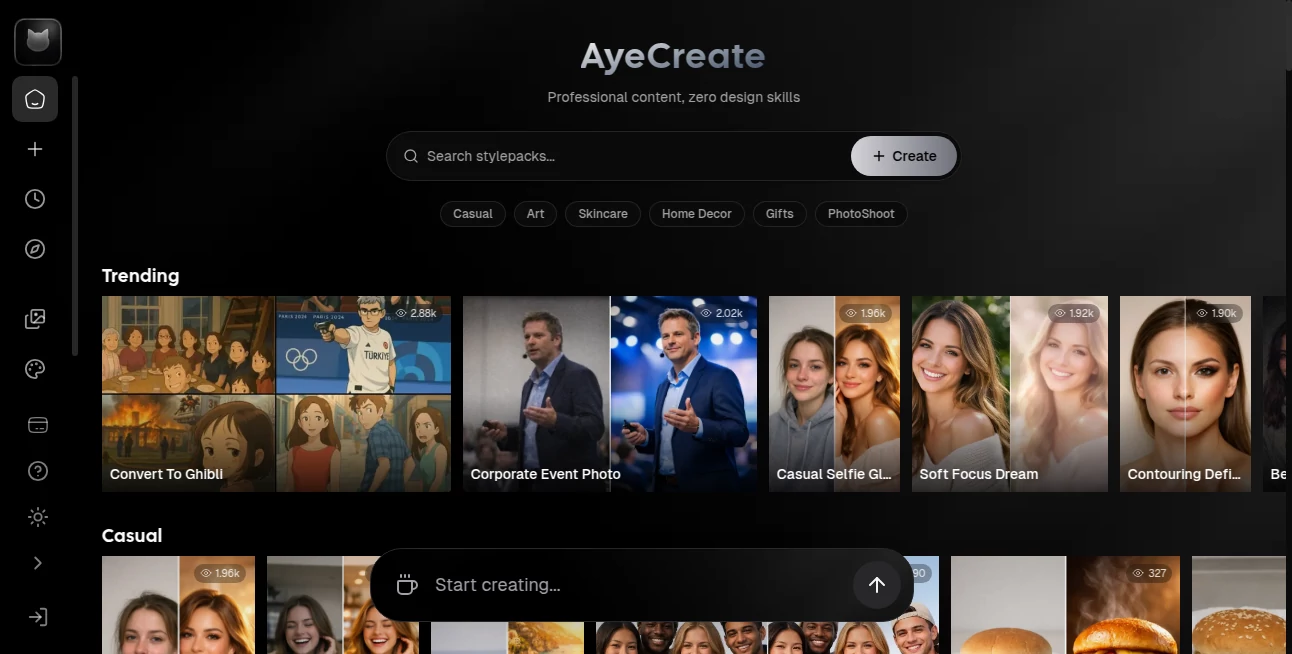Viewport: 1292px width, 654px height.
Task: Open the Soft Focus Dream stylepack
Action: coord(1009,393)
